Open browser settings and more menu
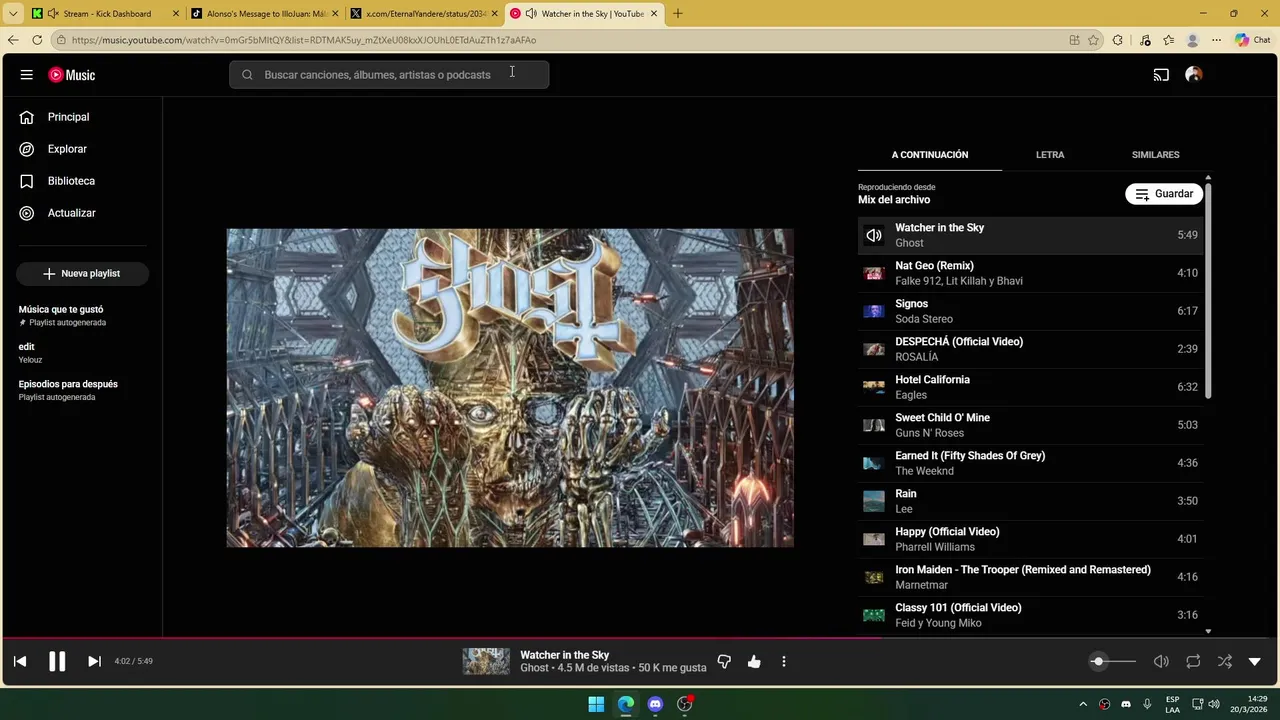Viewport: 1280px width, 720px height. [x=1216, y=40]
